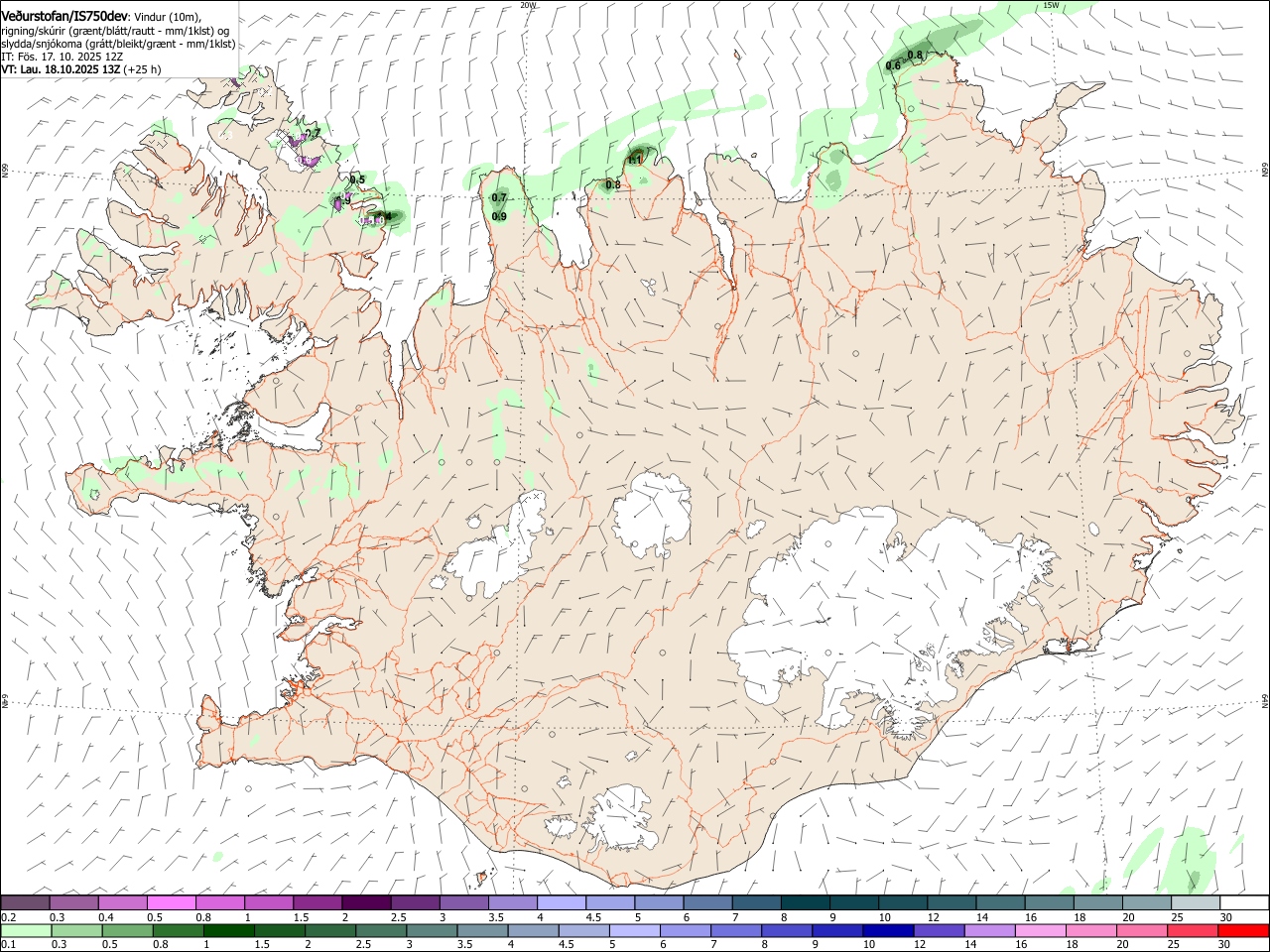Click the '(+25 h)' forecast offset text

tap(143, 69)
